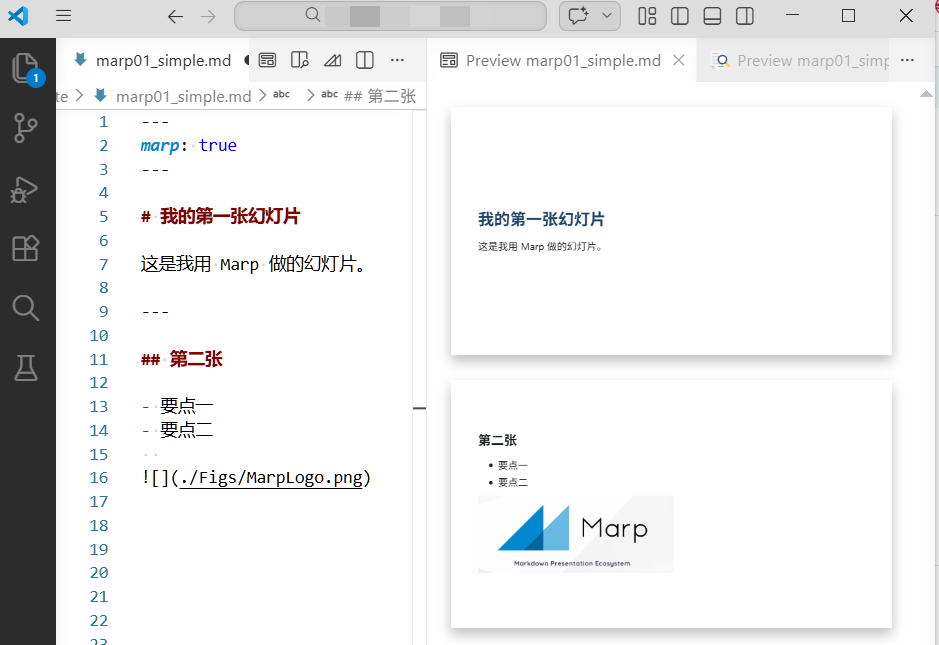Click the Marp logo image in preview
Screen dimensions: 939x645
tap(575, 534)
